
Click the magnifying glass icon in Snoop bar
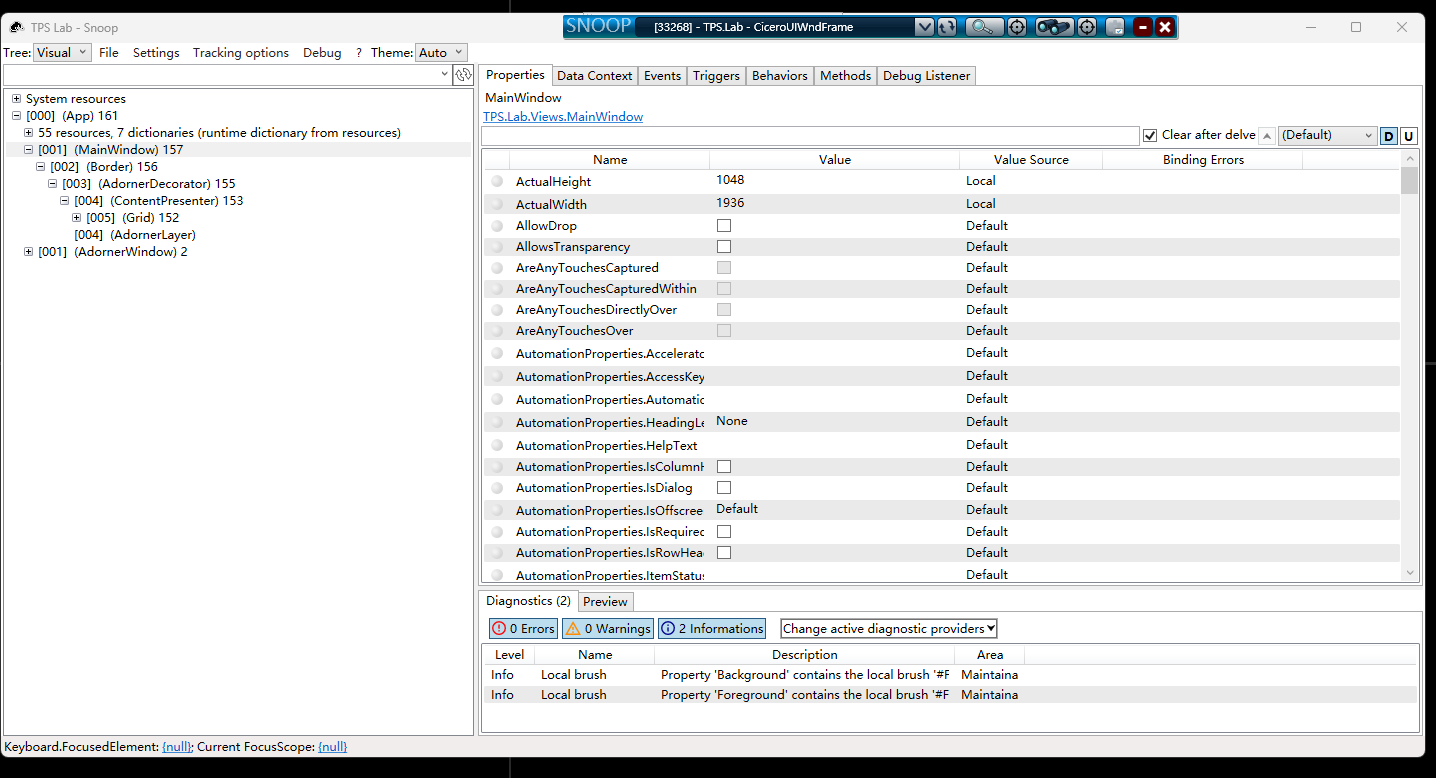(x=984, y=27)
